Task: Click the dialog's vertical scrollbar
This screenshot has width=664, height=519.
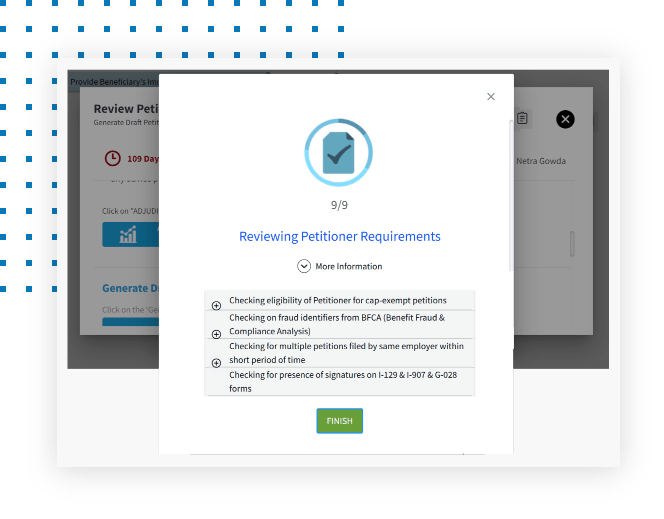Action: (511, 190)
